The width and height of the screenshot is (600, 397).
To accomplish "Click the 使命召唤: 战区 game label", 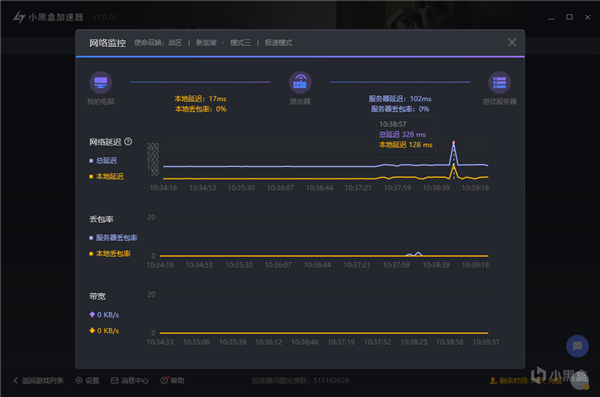I will (158, 42).
